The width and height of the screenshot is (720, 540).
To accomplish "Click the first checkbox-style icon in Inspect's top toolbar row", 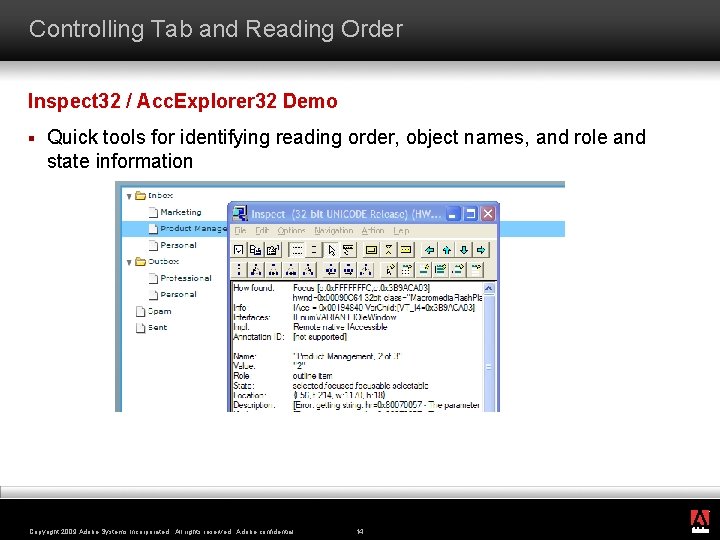I will tap(238, 250).
